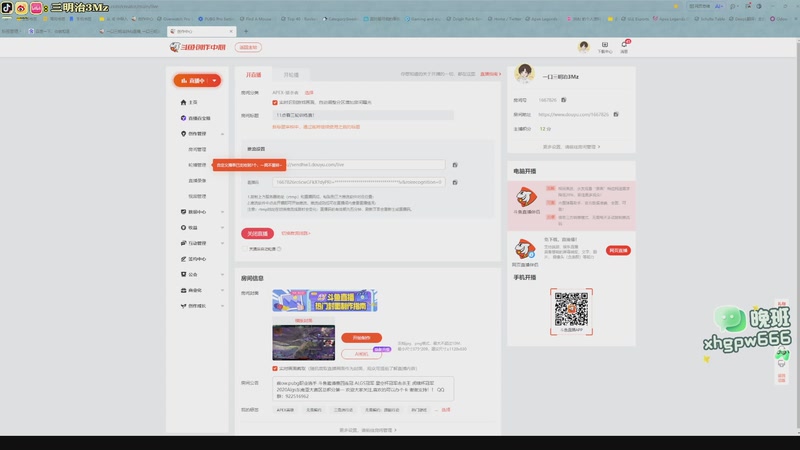Click the red select link after room tags
800x450 pixels.
point(446,410)
